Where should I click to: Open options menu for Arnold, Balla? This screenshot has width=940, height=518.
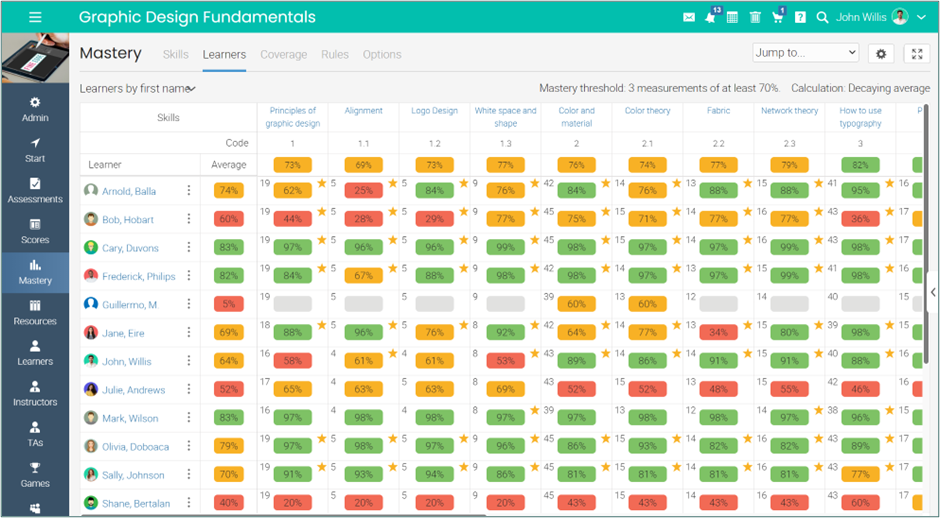189,190
